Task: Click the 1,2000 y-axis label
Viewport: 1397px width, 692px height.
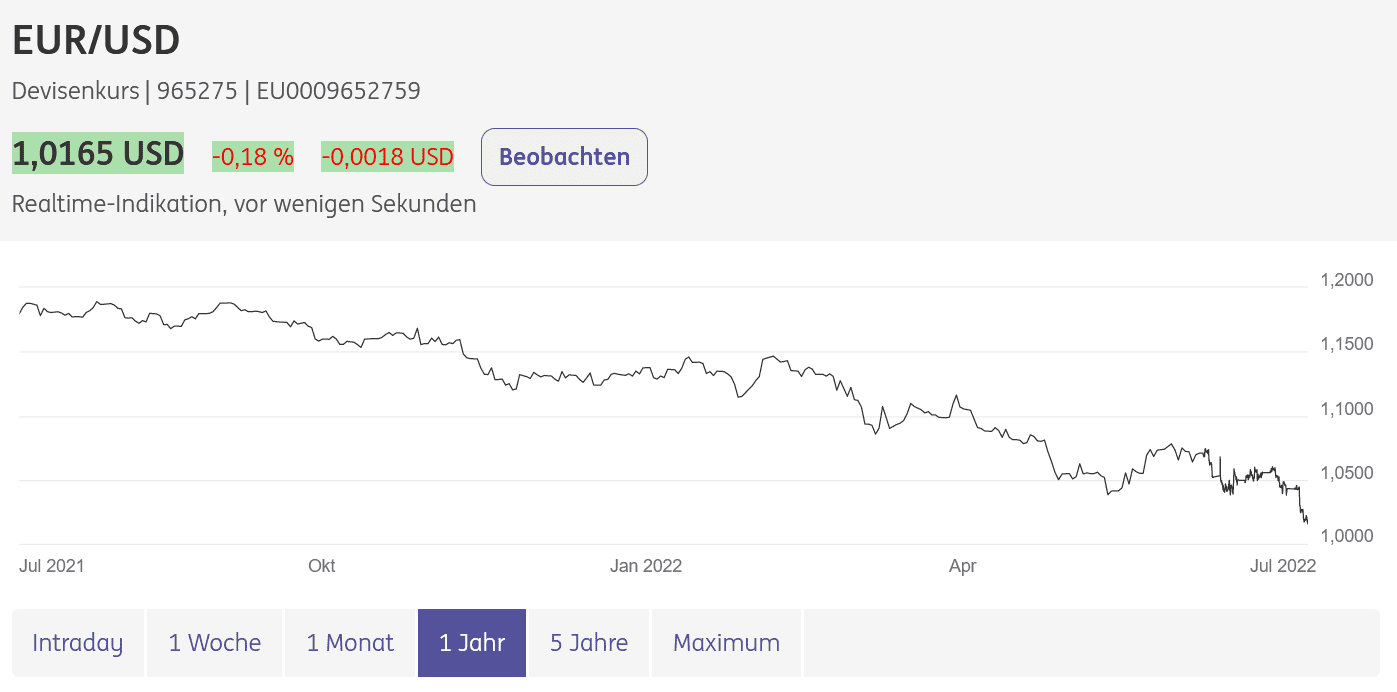Action: coord(1347,280)
